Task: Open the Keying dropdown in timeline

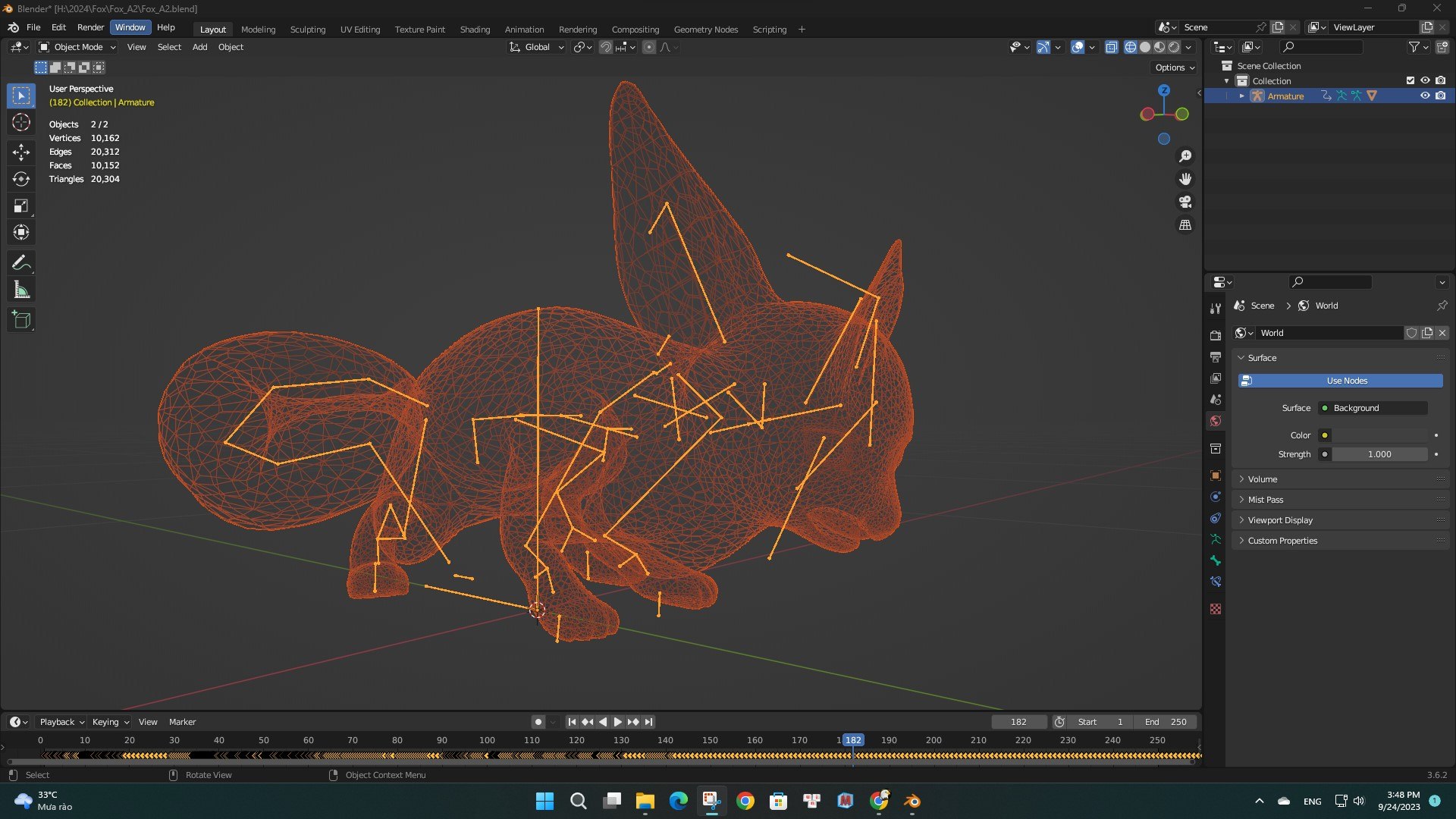Action: [110, 722]
